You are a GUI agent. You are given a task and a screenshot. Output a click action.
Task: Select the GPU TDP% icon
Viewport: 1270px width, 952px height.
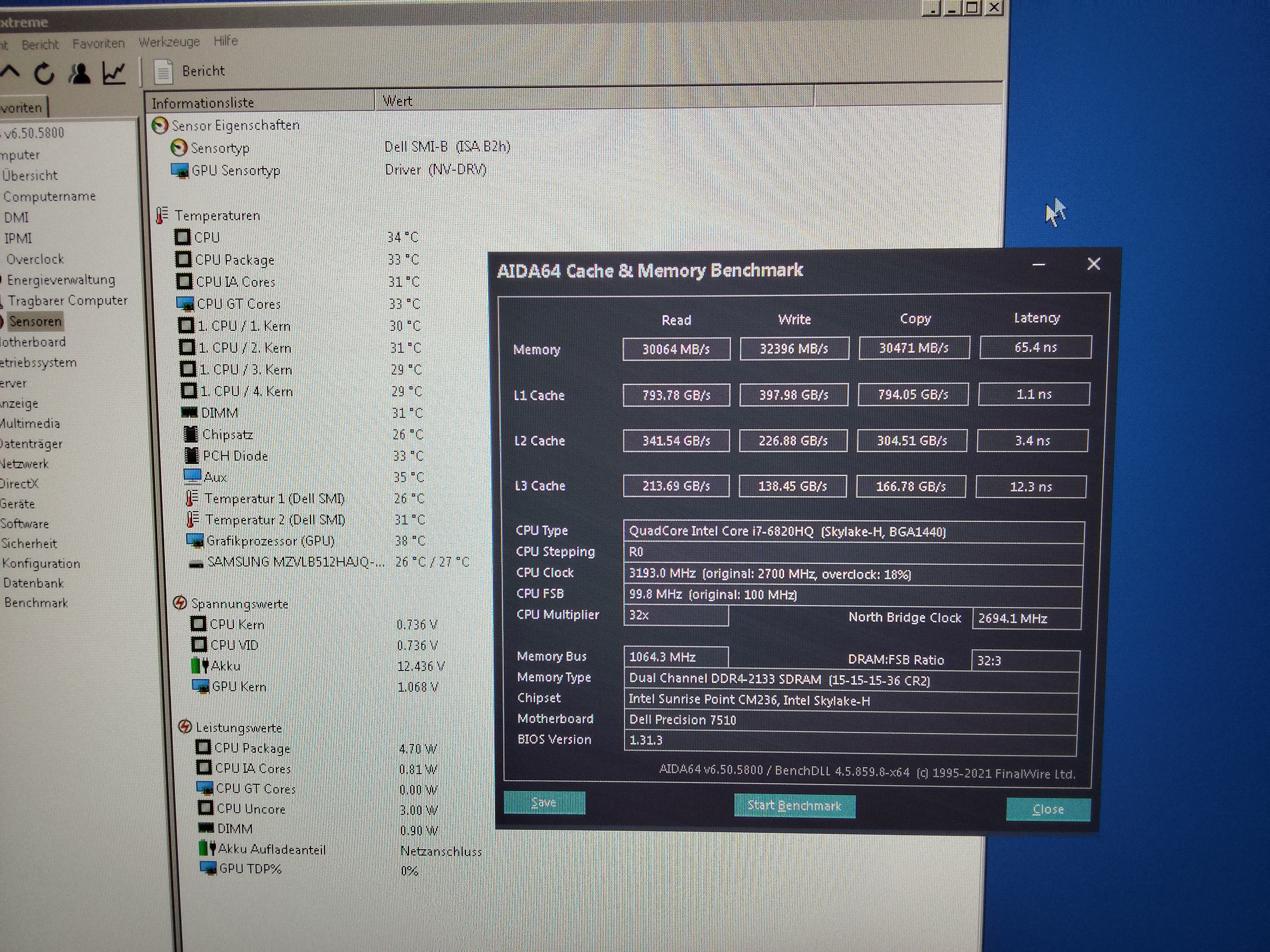pos(208,868)
